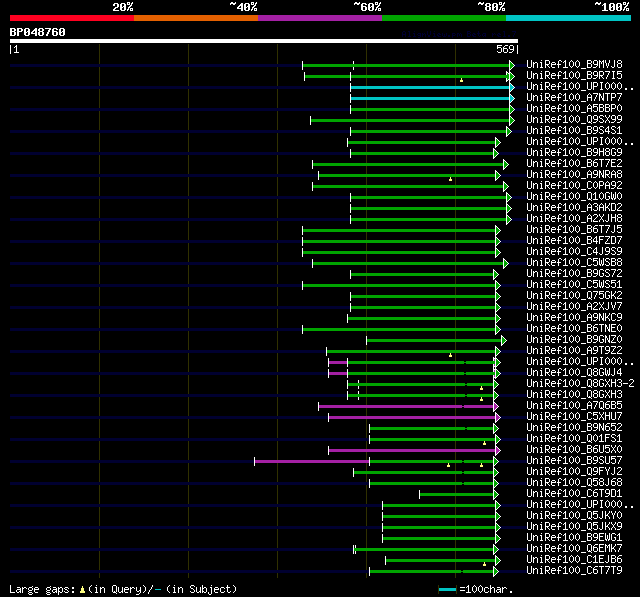Click the arrowhead ending the B9MVJ8 alignment
Image resolution: width=640 pixels, height=597 pixels.
pyautogui.click(x=512, y=65)
